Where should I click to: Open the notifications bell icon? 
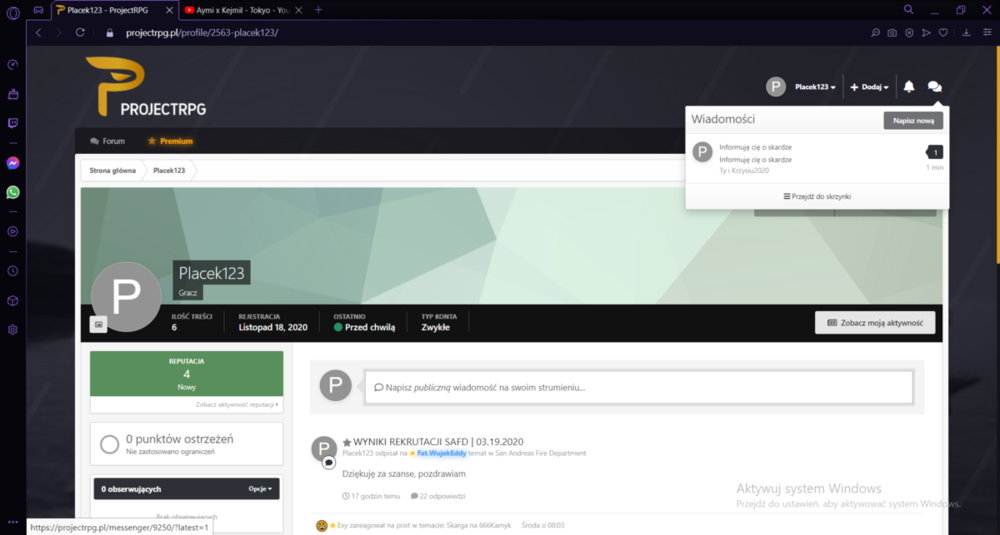click(x=909, y=87)
